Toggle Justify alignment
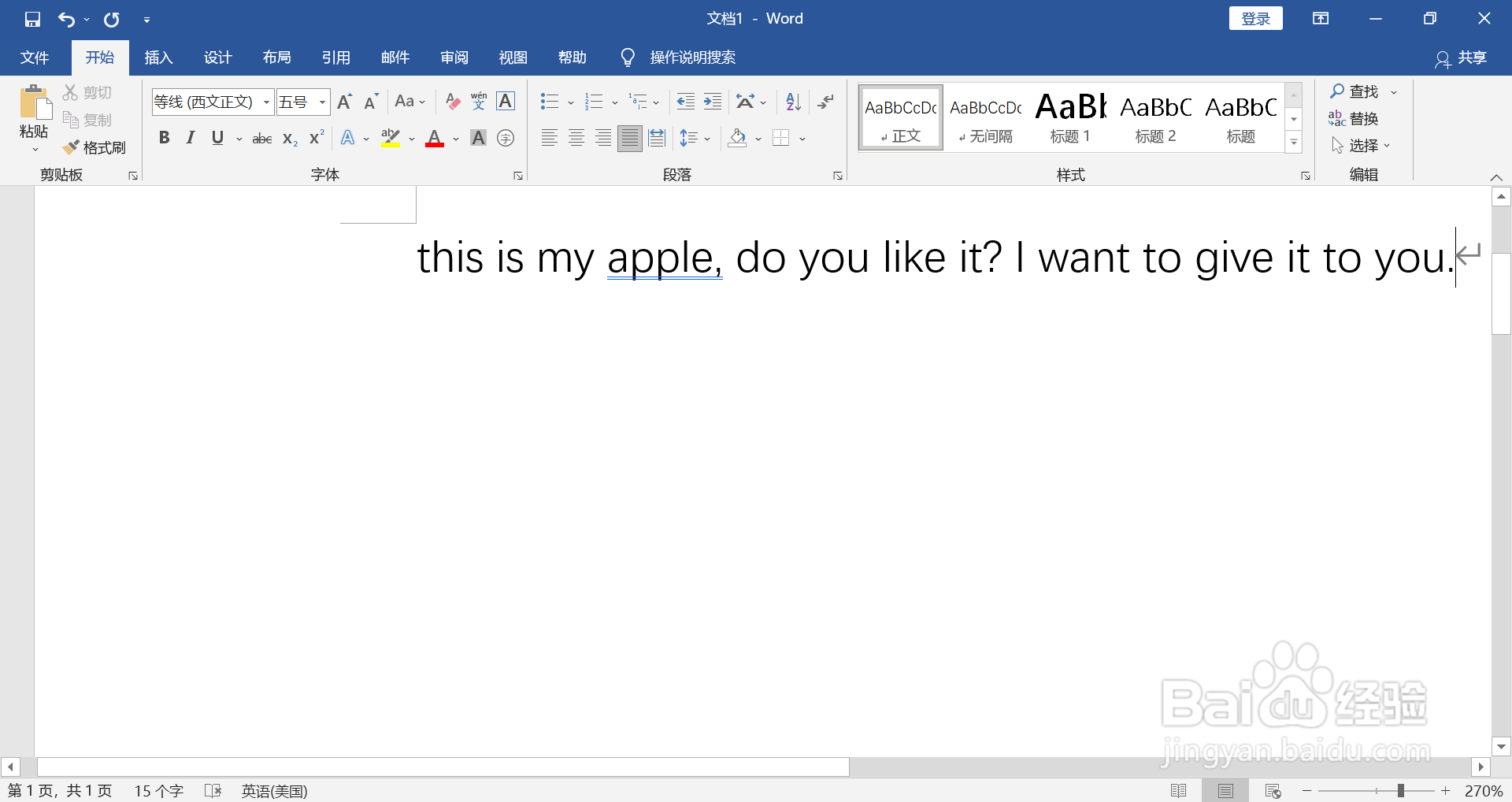The height and width of the screenshot is (802, 1512). [x=630, y=139]
